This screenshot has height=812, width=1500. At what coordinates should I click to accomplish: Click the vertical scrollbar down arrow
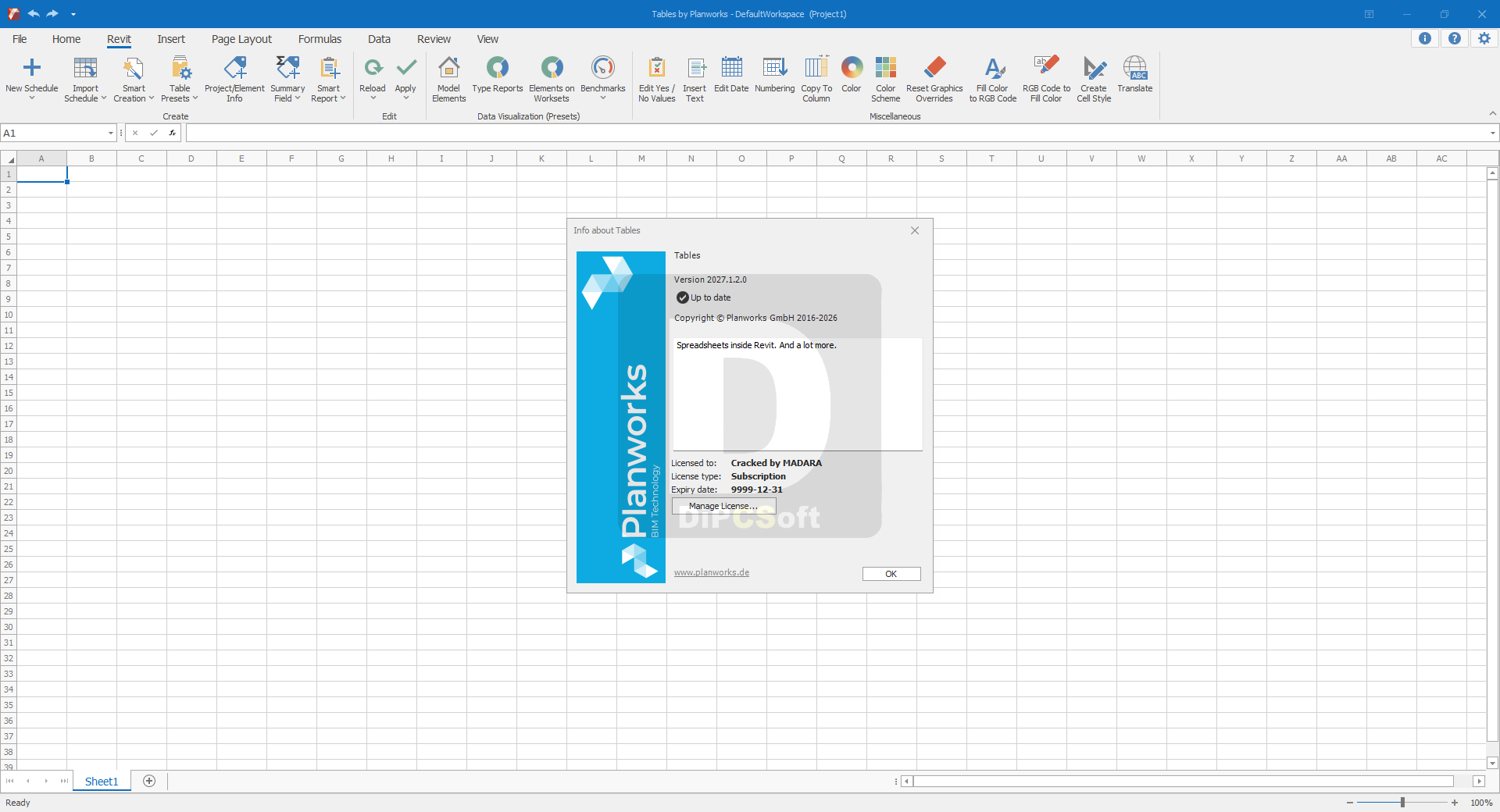click(1492, 764)
